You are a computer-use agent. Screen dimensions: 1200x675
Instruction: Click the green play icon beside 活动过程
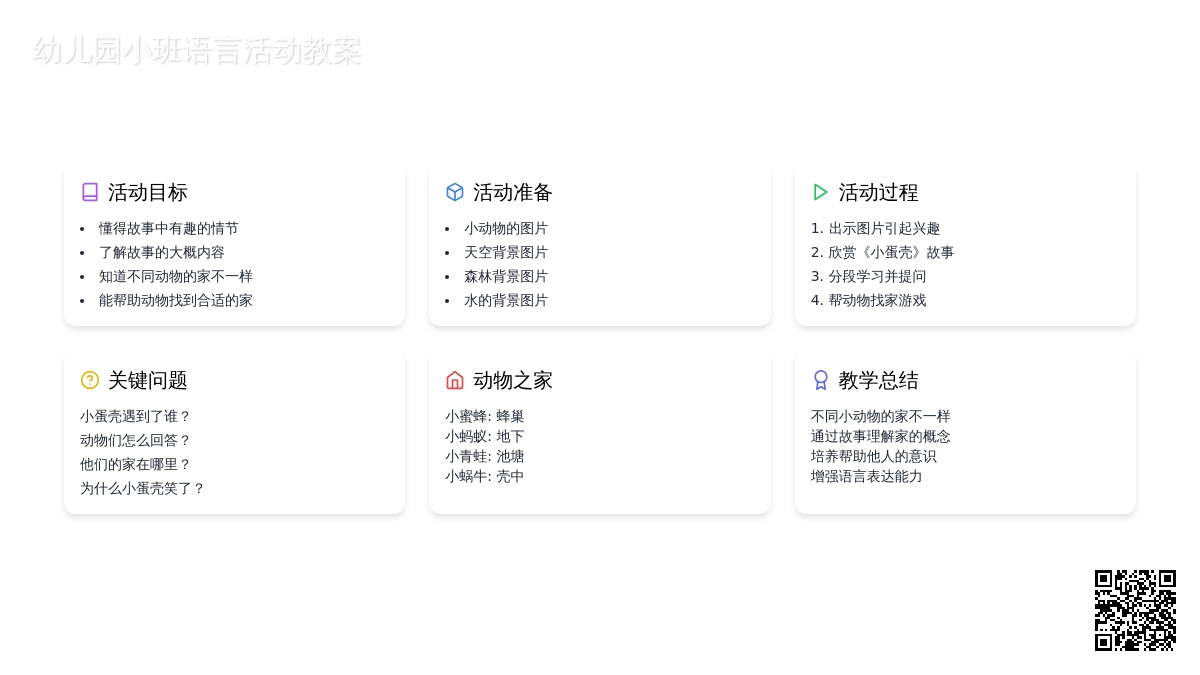tap(821, 192)
